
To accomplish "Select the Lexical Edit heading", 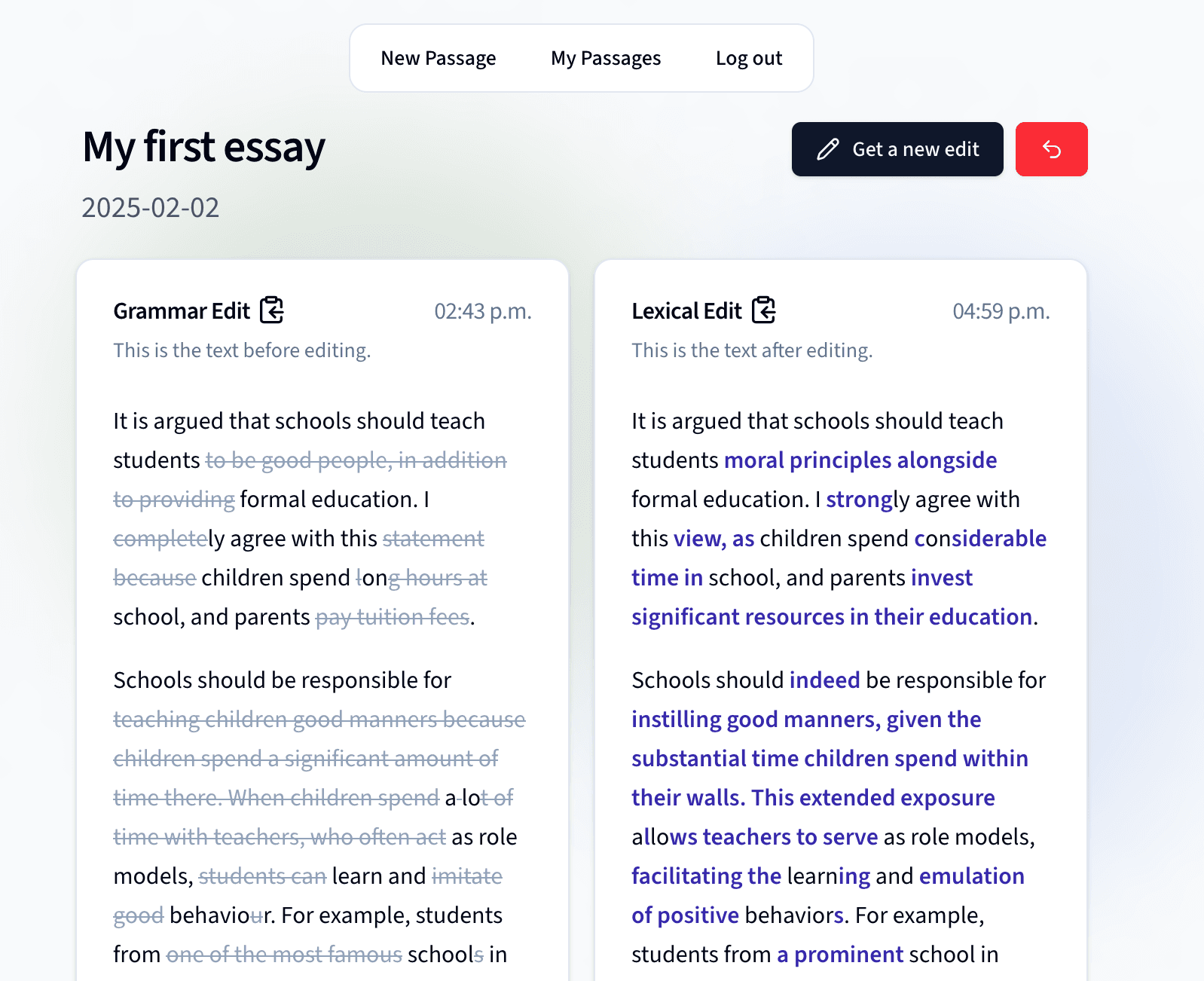I will point(686,311).
